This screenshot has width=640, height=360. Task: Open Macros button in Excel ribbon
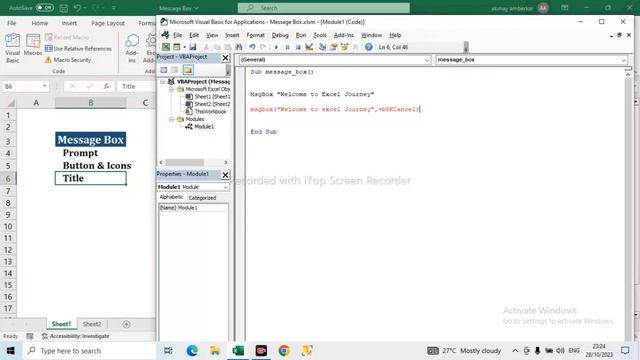(x=33, y=45)
